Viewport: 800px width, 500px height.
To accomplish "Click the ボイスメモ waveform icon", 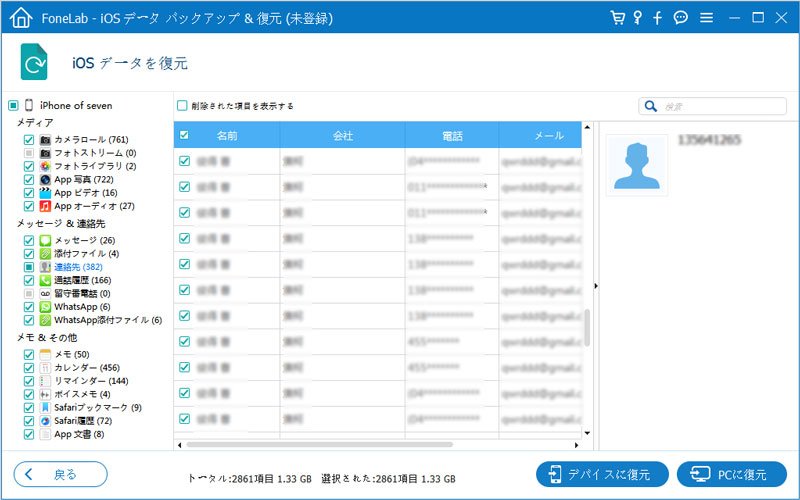I will (45, 394).
